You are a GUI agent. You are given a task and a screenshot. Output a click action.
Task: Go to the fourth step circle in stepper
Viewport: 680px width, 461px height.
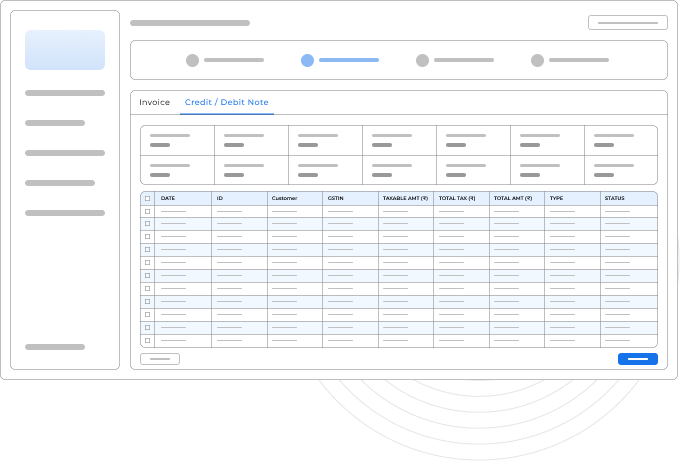pyautogui.click(x=537, y=60)
